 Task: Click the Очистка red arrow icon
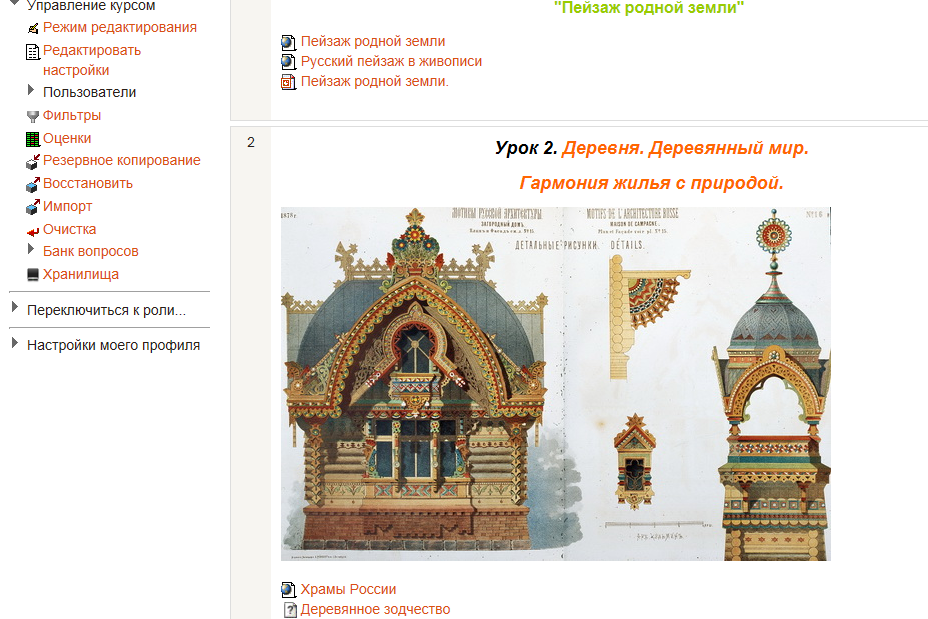point(33,231)
